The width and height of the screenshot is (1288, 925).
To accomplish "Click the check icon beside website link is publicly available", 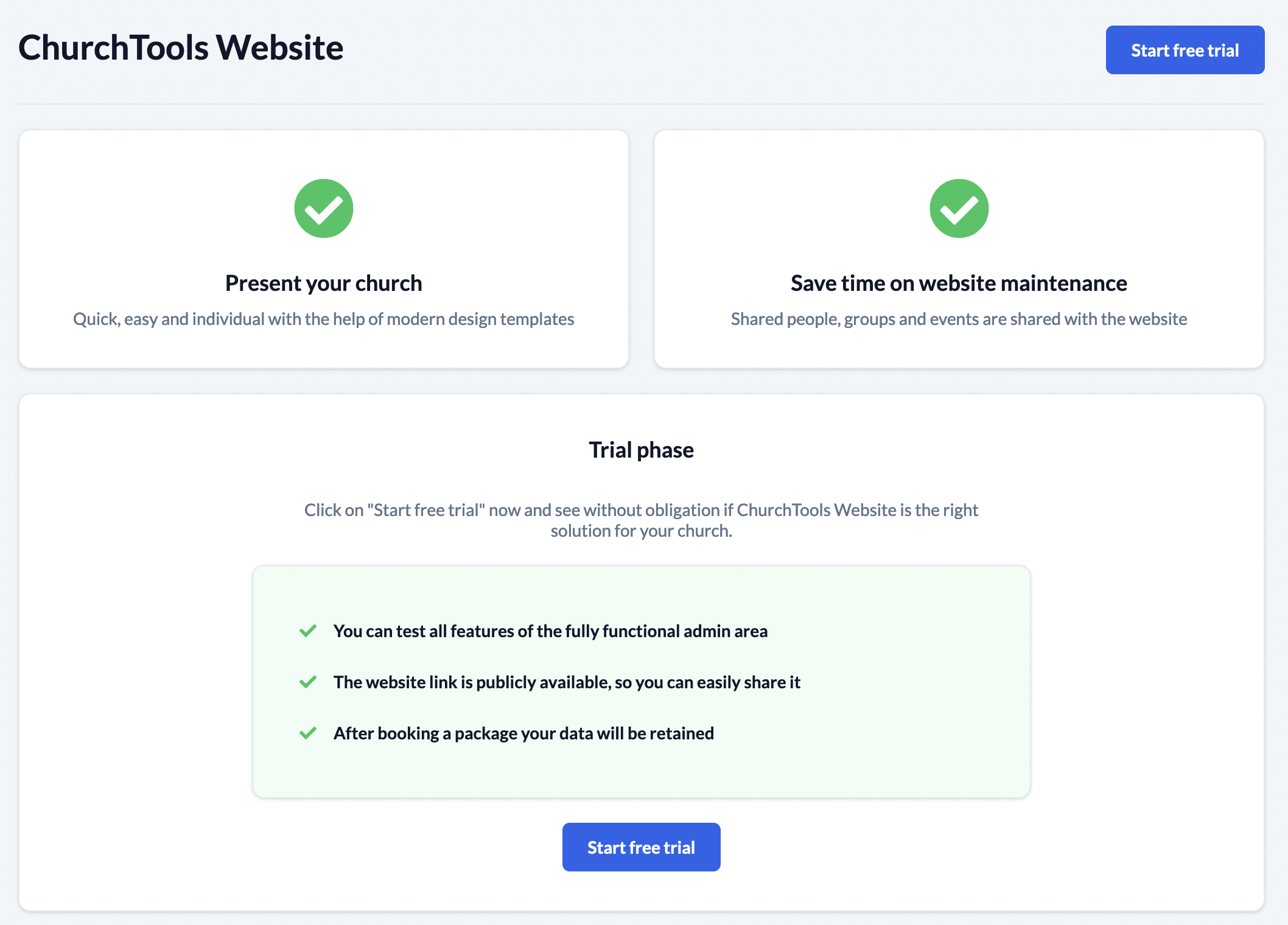I will tap(308, 682).
